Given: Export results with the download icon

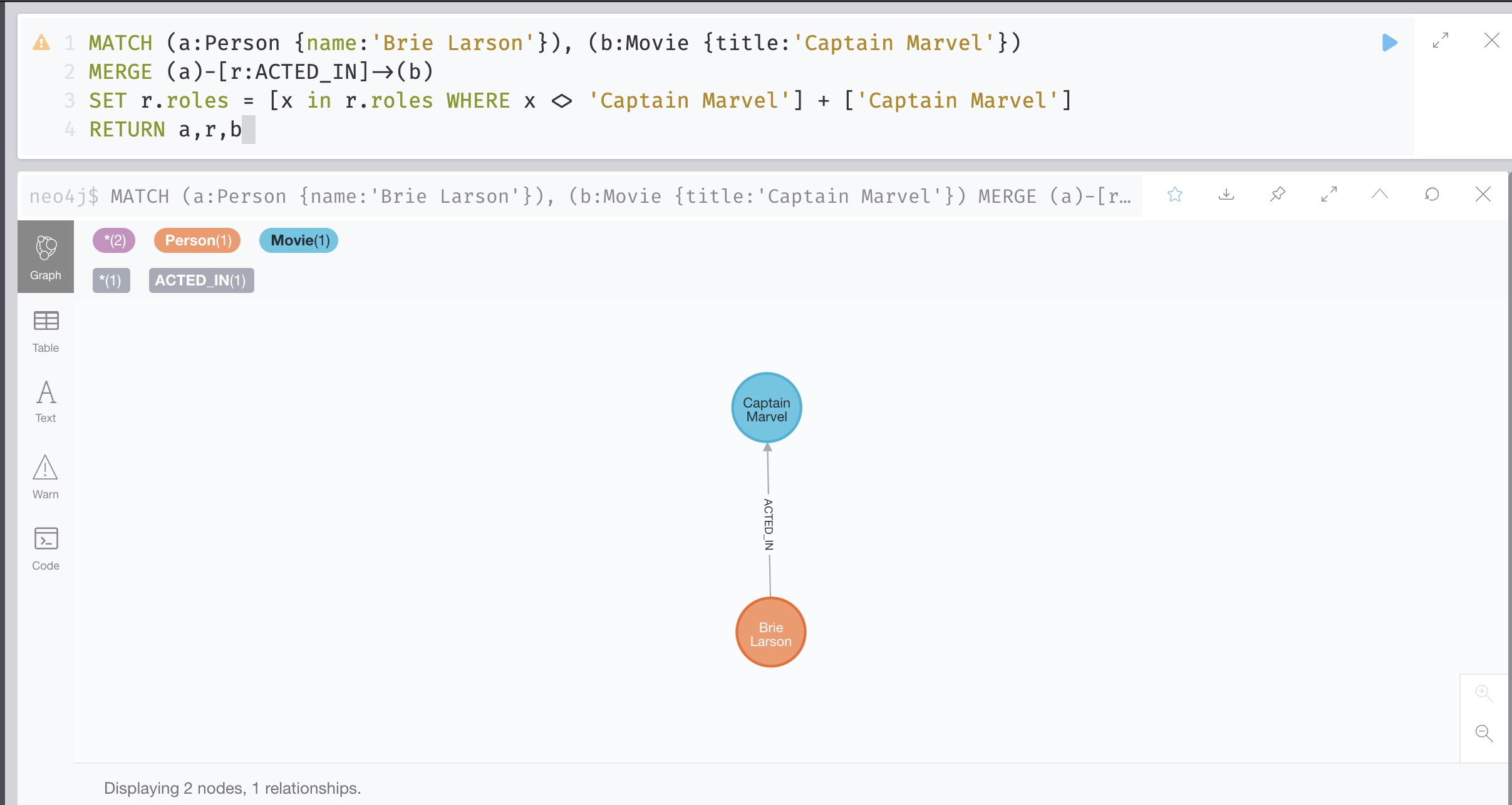Looking at the screenshot, I should 1226,195.
